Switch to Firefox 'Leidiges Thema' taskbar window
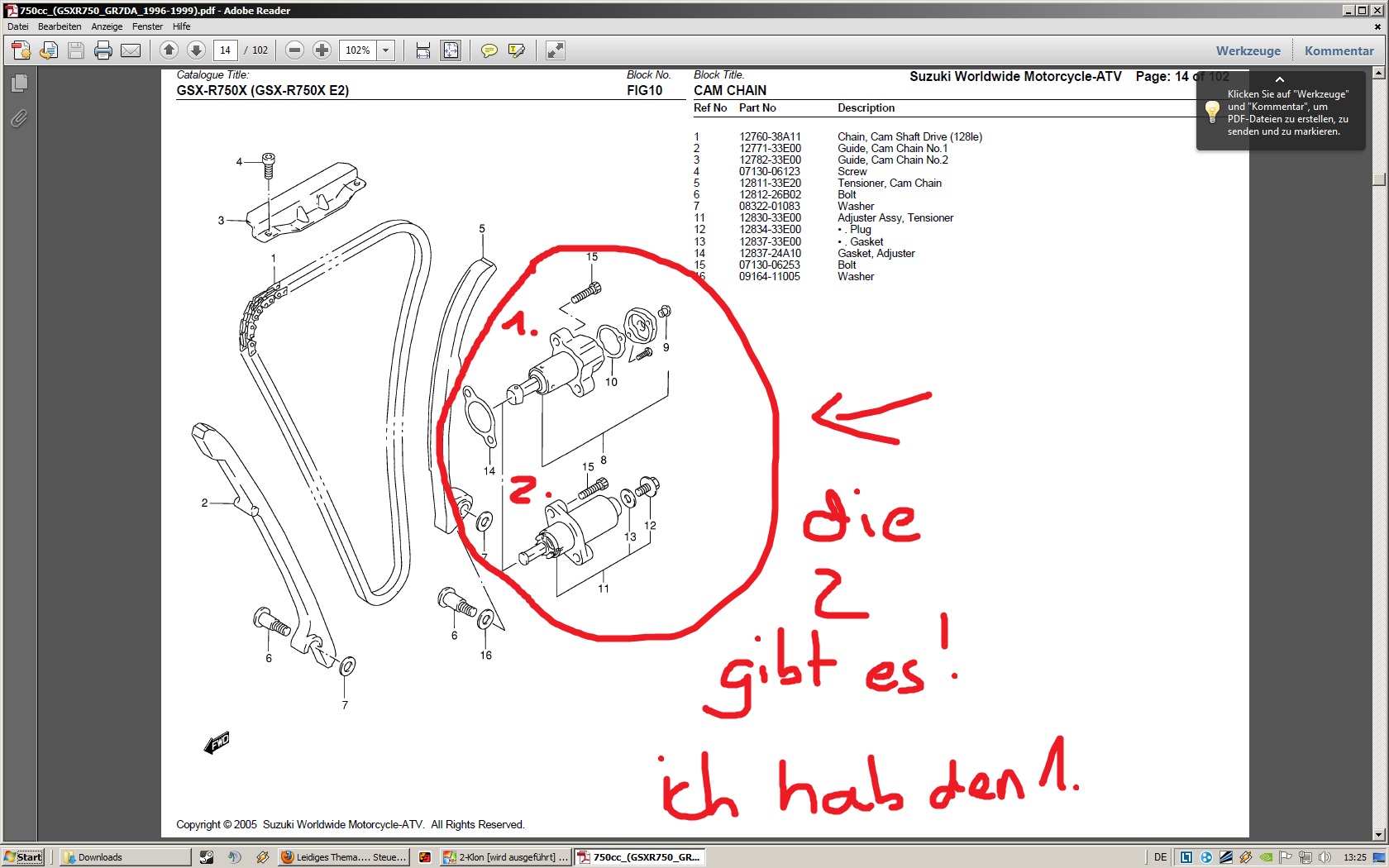Image resolution: width=1389 pixels, height=868 pixels. [344, 857]
